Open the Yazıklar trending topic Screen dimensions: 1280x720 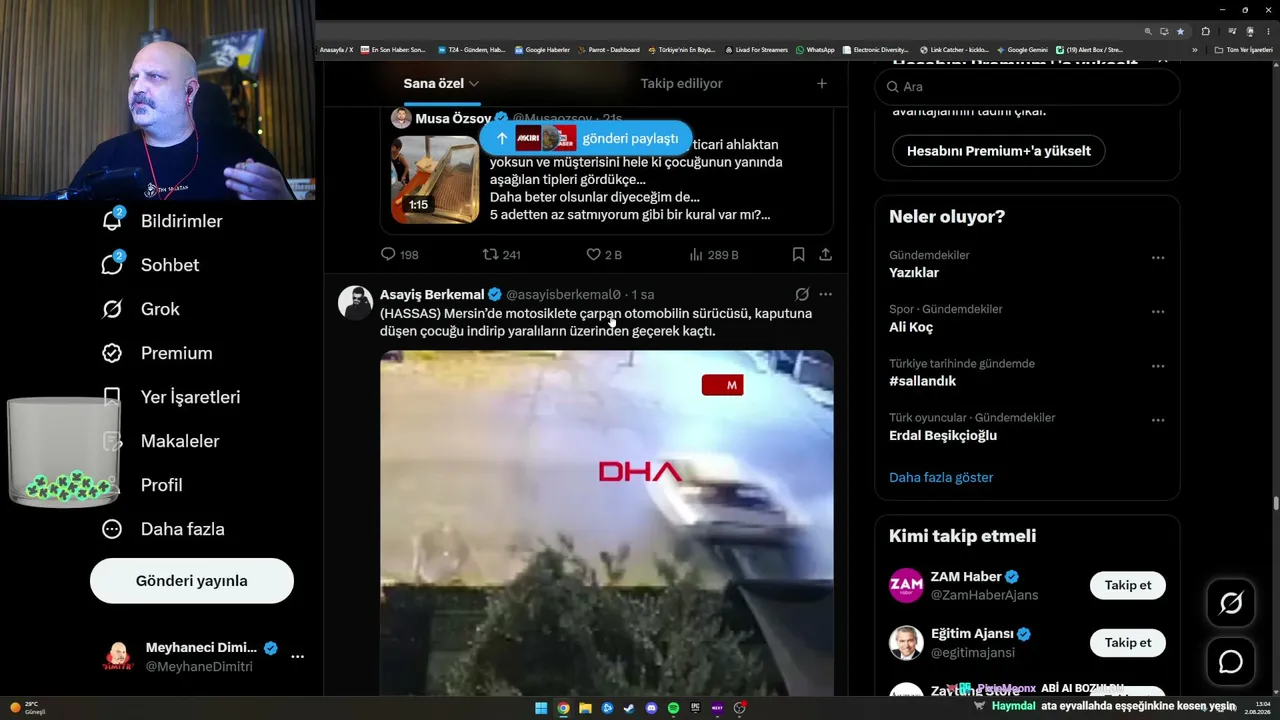[x=914, y=273]
